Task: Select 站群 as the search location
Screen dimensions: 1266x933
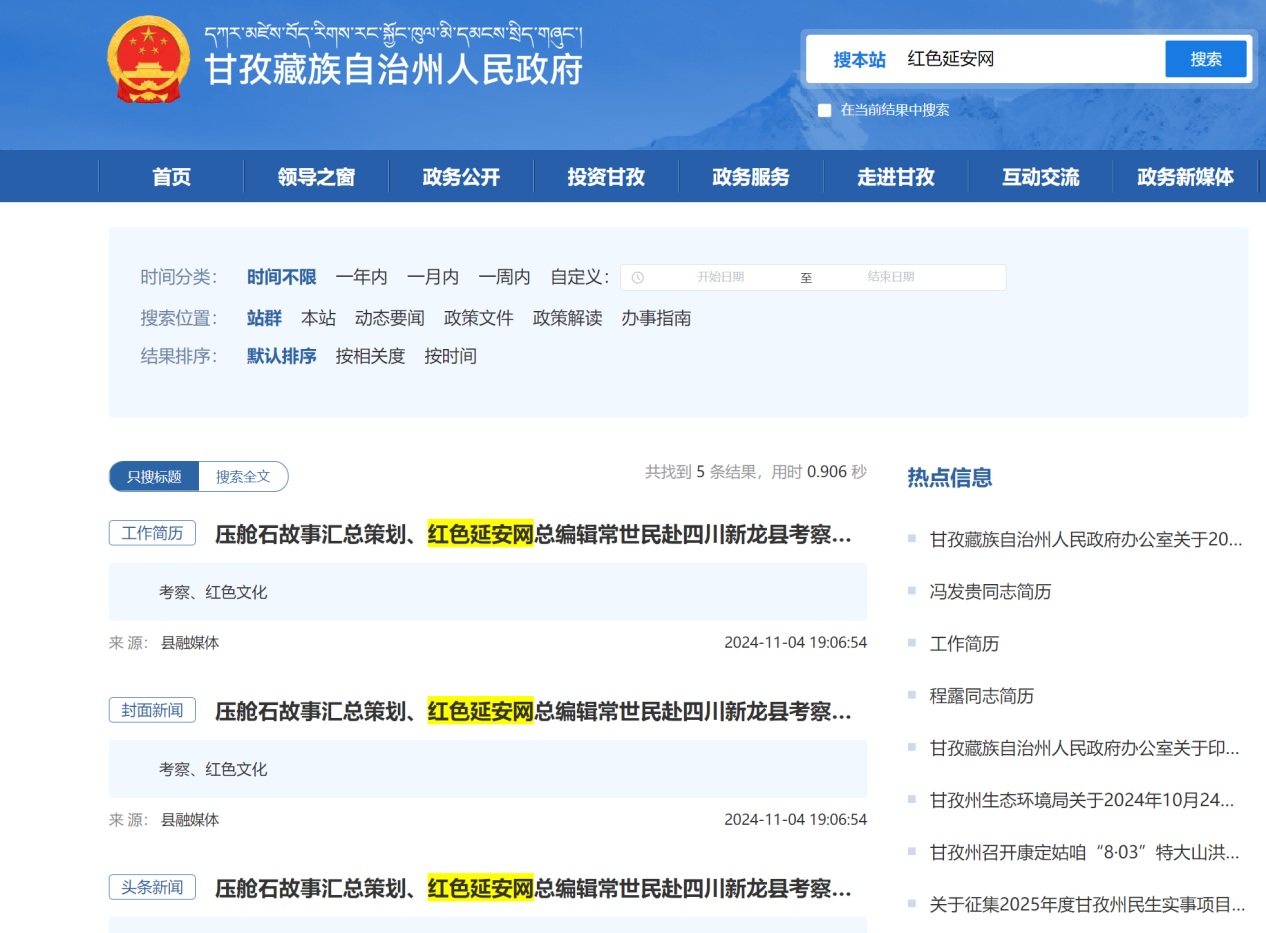Action: pyautogui.click(x=264, y=318)
